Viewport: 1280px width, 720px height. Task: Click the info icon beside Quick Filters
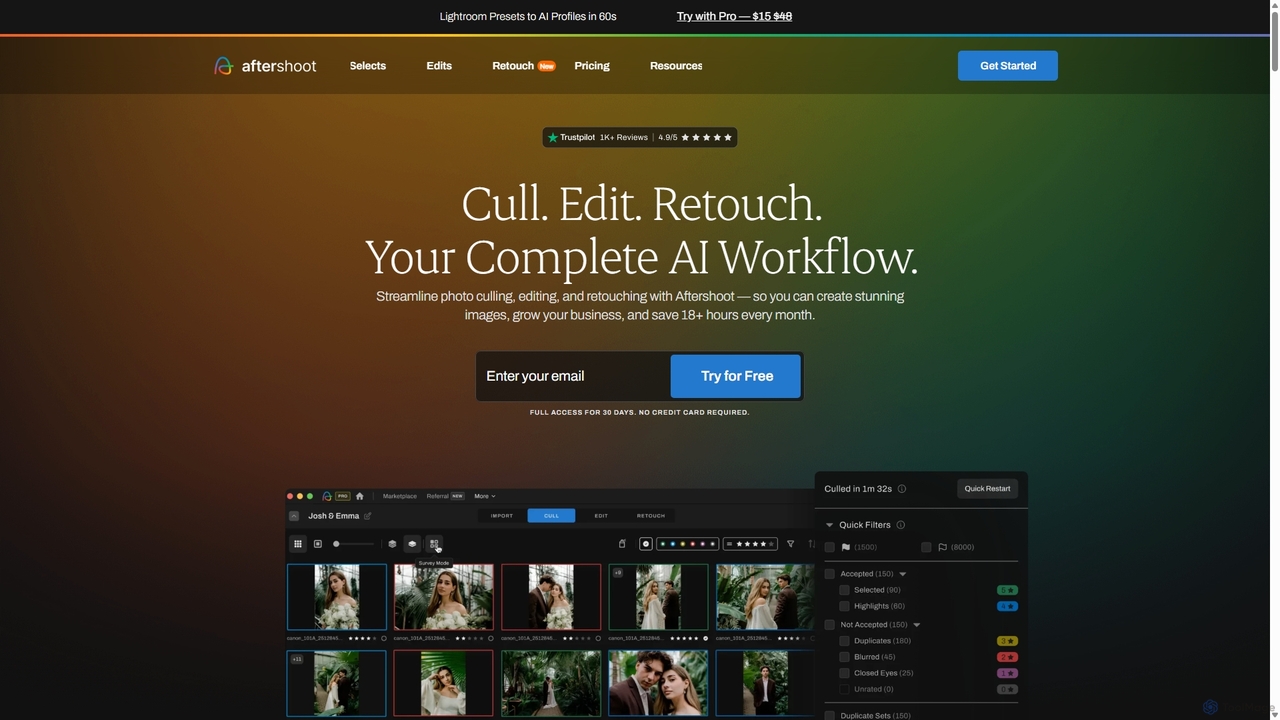901,525
